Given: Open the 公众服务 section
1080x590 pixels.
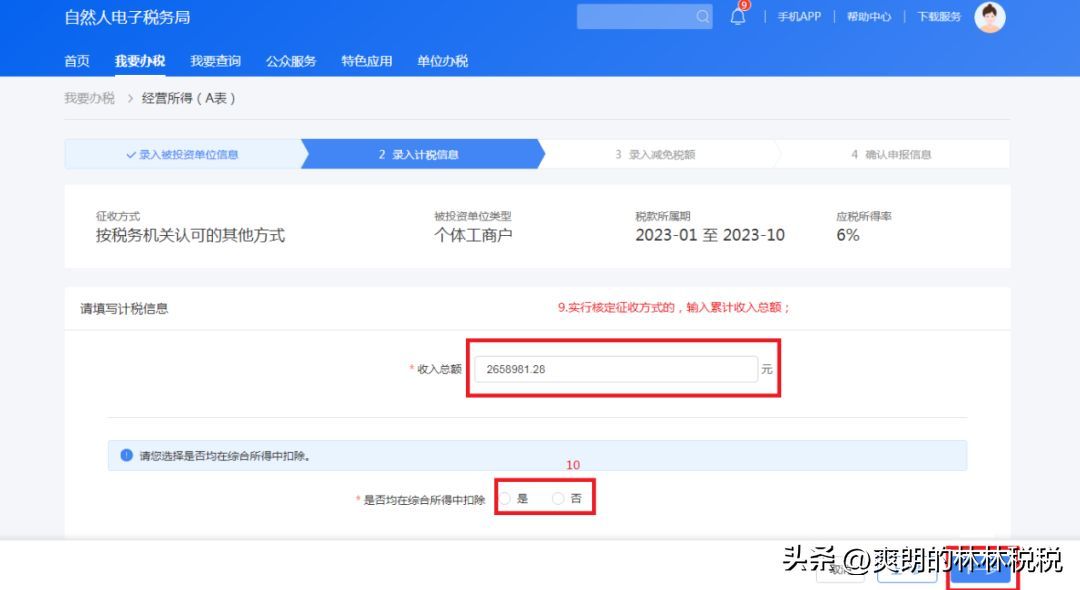Looking at the screenshot, I should point(289,61).
